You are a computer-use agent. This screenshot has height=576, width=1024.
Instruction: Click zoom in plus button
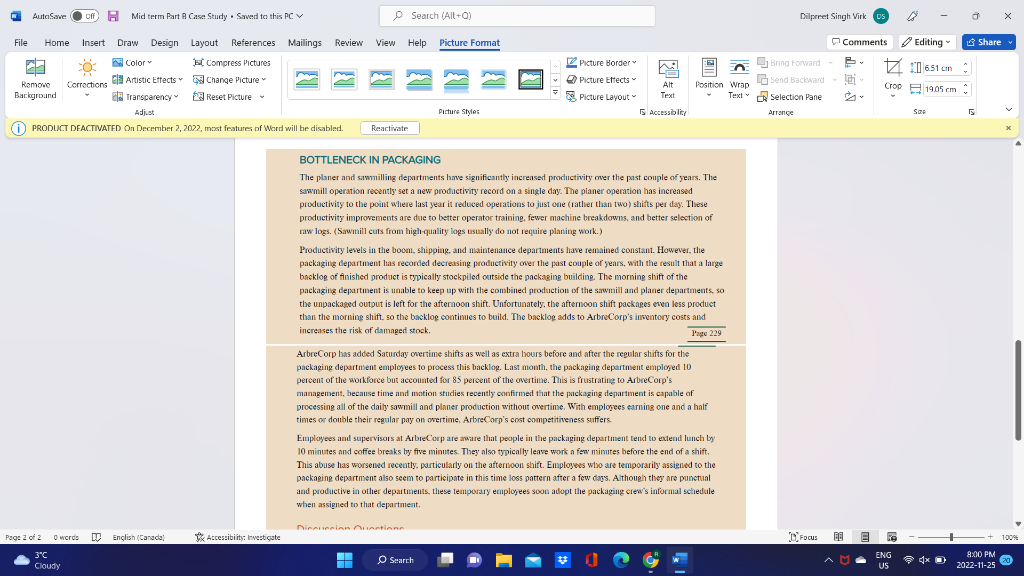point(990,537)
